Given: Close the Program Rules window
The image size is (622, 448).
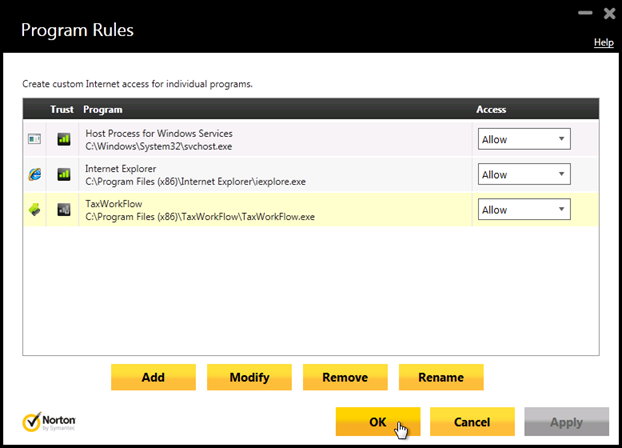Looking at the screenshot, I should (x=609, y=13).
